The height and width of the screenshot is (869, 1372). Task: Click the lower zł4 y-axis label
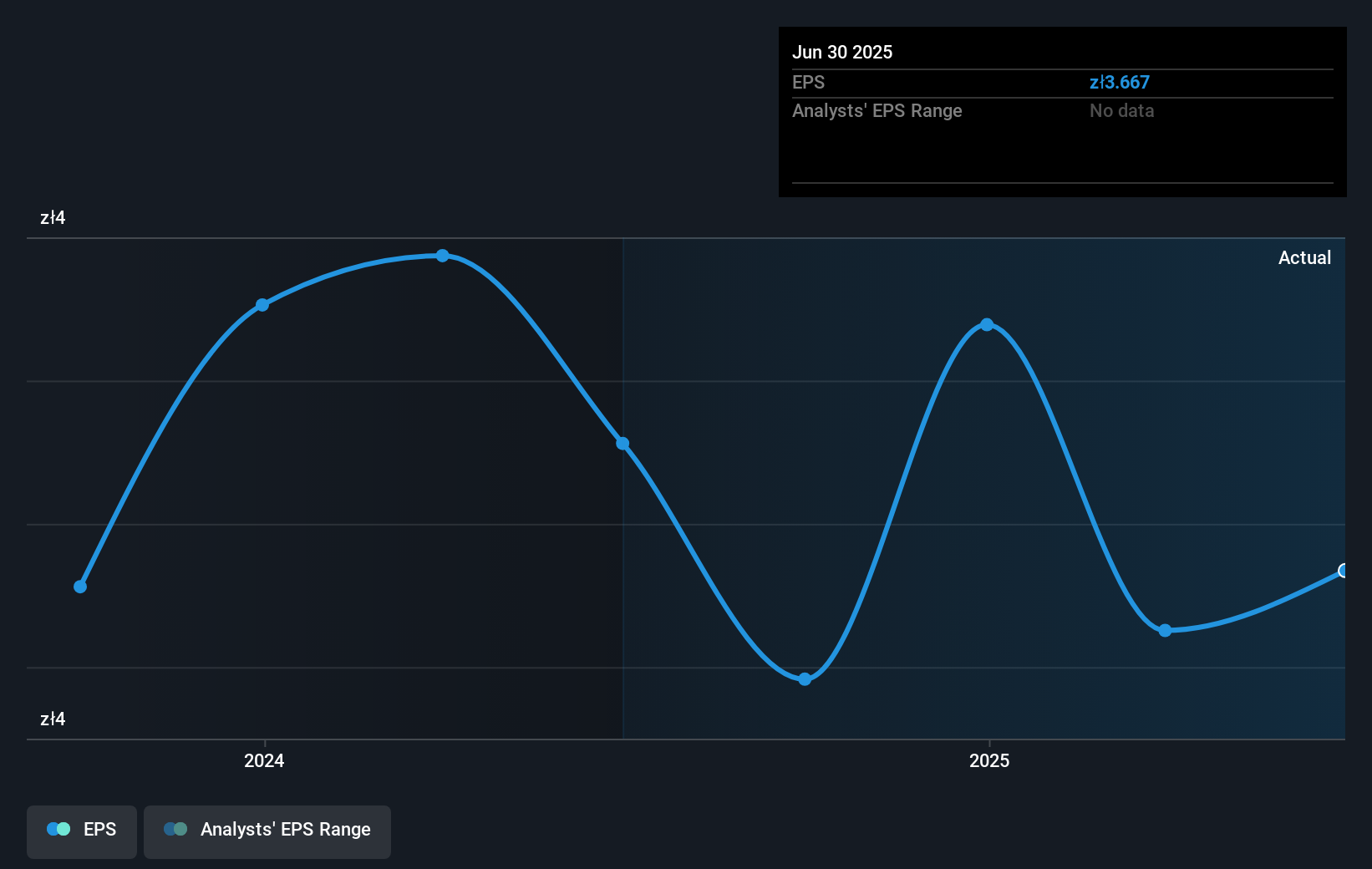[x=53, y=719]
